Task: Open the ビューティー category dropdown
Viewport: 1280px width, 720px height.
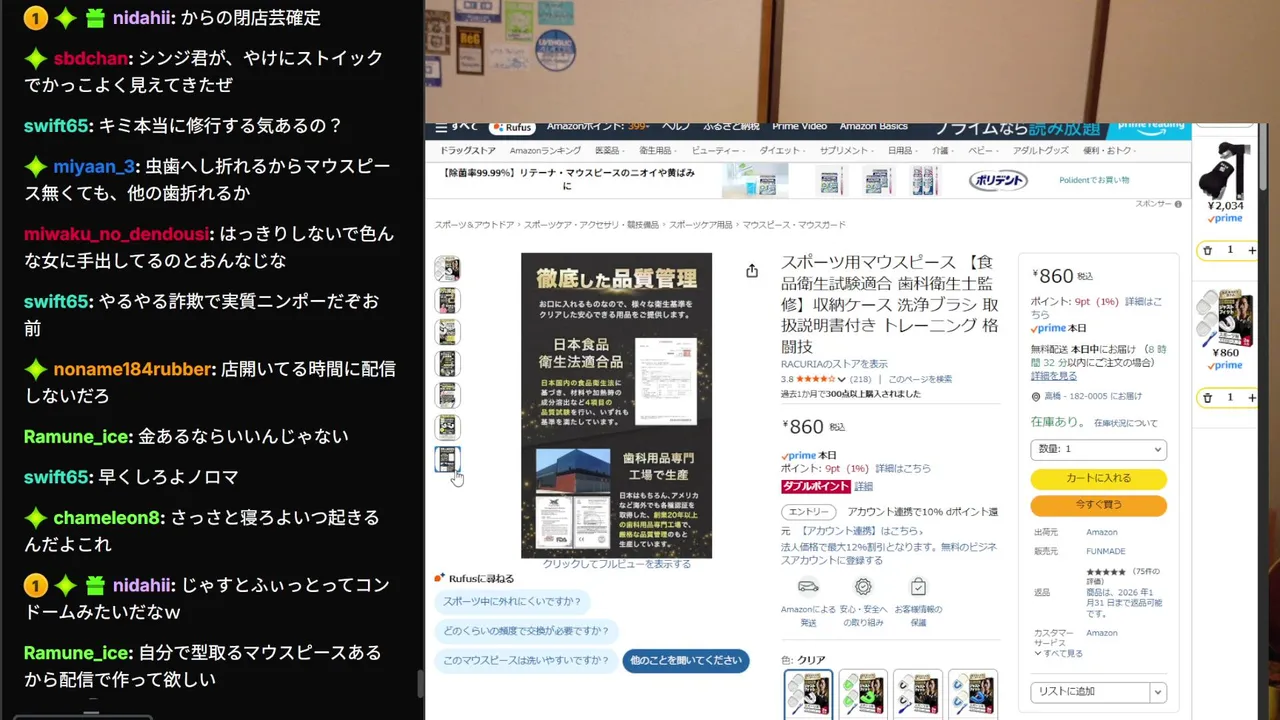Action: tap(717, 150)
